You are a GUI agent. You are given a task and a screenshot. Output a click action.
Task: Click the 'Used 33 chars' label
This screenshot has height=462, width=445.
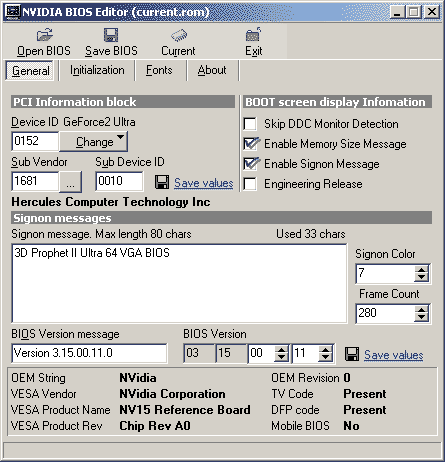tap(311, 234)
